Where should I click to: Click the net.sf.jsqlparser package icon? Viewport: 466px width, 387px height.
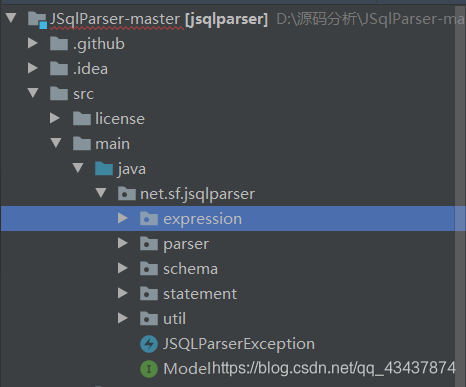[x=127, y=193]
